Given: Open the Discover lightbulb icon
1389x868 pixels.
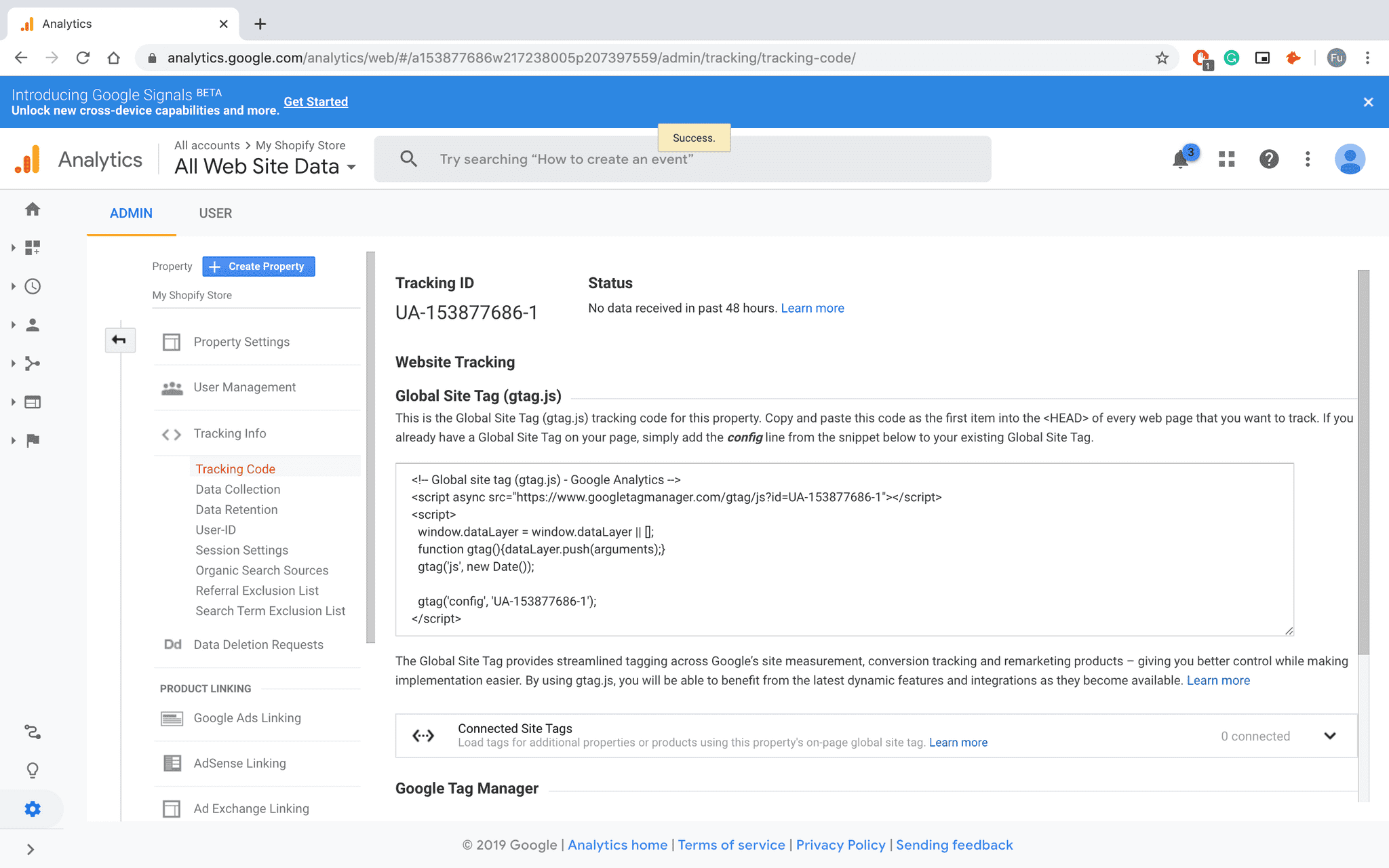Looking at the screenshot, I should [x=33, y=770].
